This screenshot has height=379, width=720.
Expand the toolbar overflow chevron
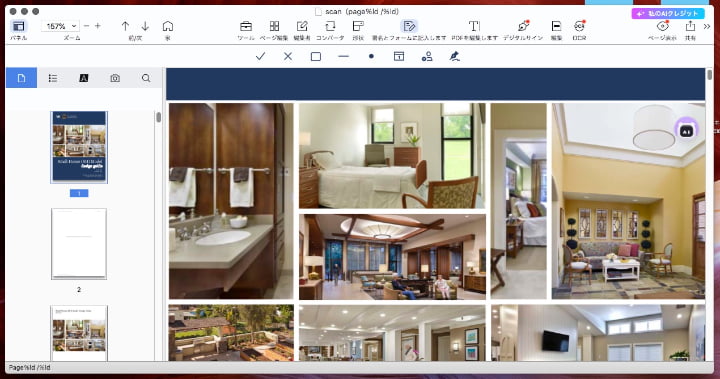(x=707, y=26)
